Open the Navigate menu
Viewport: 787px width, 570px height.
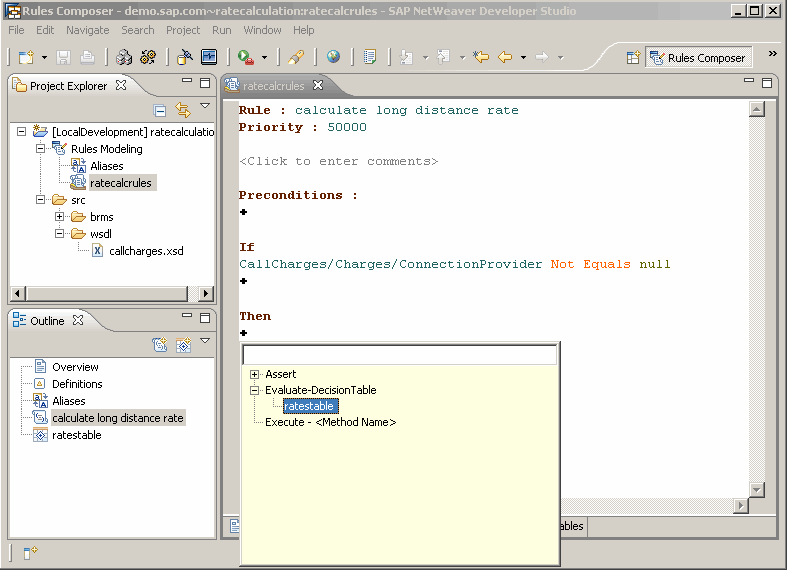point(88,30)
